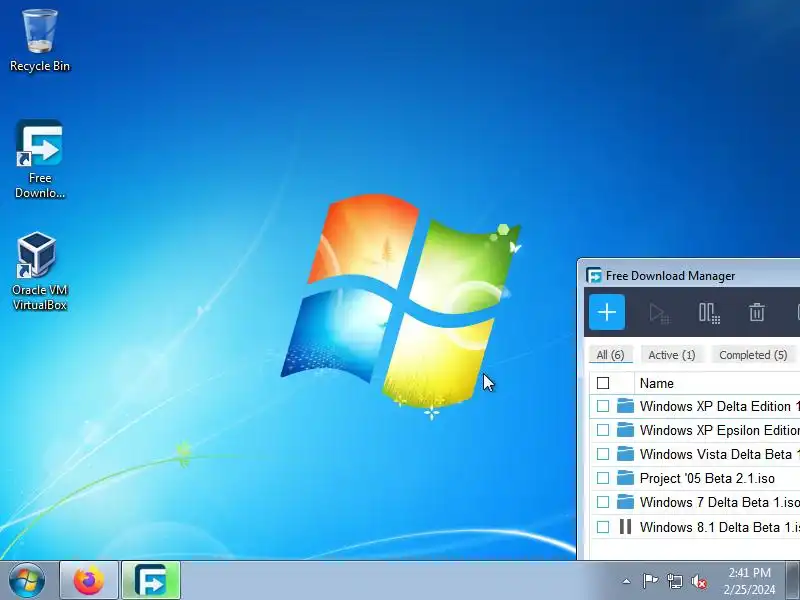Click folder icon for Windows XP Epsilon Edition
800x600 pixels.
pyautogui.click(x=625, y=430)
